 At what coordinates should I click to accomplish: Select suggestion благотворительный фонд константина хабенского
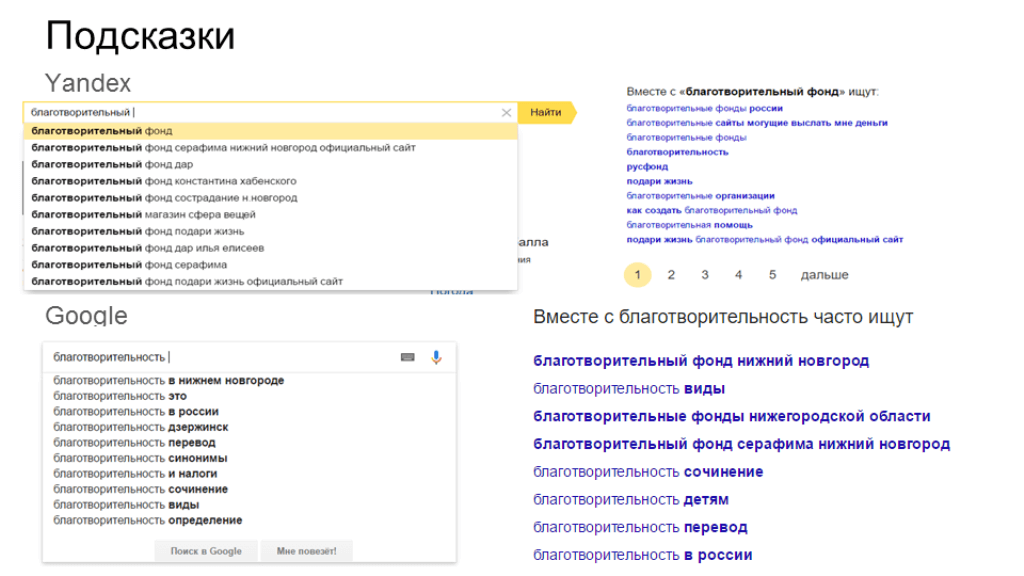click(163, 181)
